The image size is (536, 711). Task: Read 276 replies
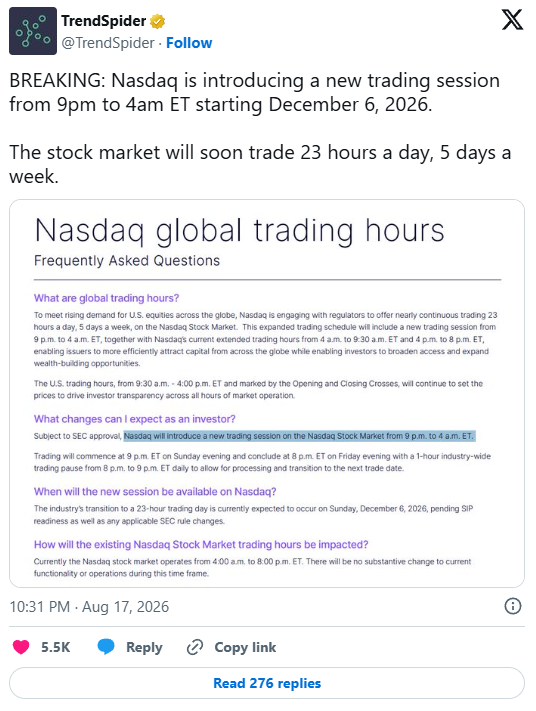tap(267, 683)
